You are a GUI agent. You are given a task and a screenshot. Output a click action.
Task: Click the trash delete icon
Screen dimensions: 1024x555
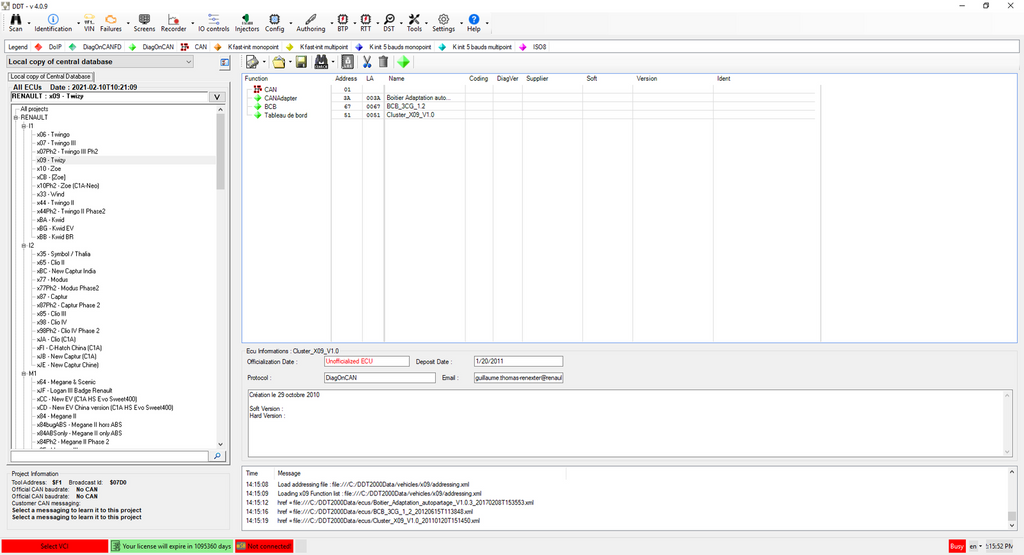pyautogui.click(x=383, y=62)
